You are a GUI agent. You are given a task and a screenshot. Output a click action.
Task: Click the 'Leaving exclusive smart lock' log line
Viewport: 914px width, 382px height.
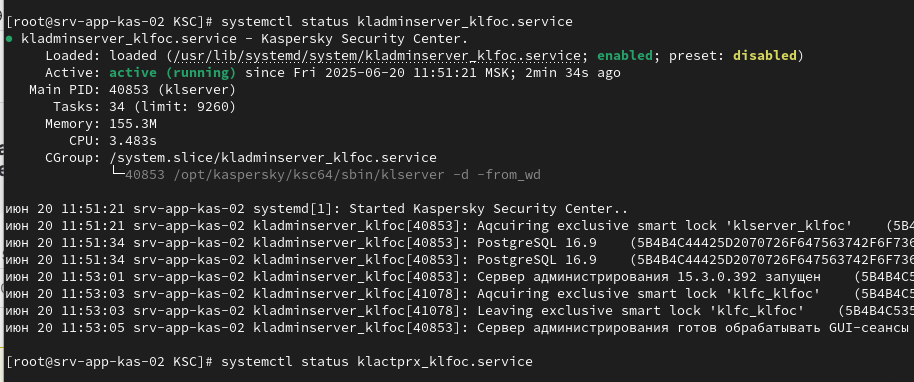click(x=457, y=310)
